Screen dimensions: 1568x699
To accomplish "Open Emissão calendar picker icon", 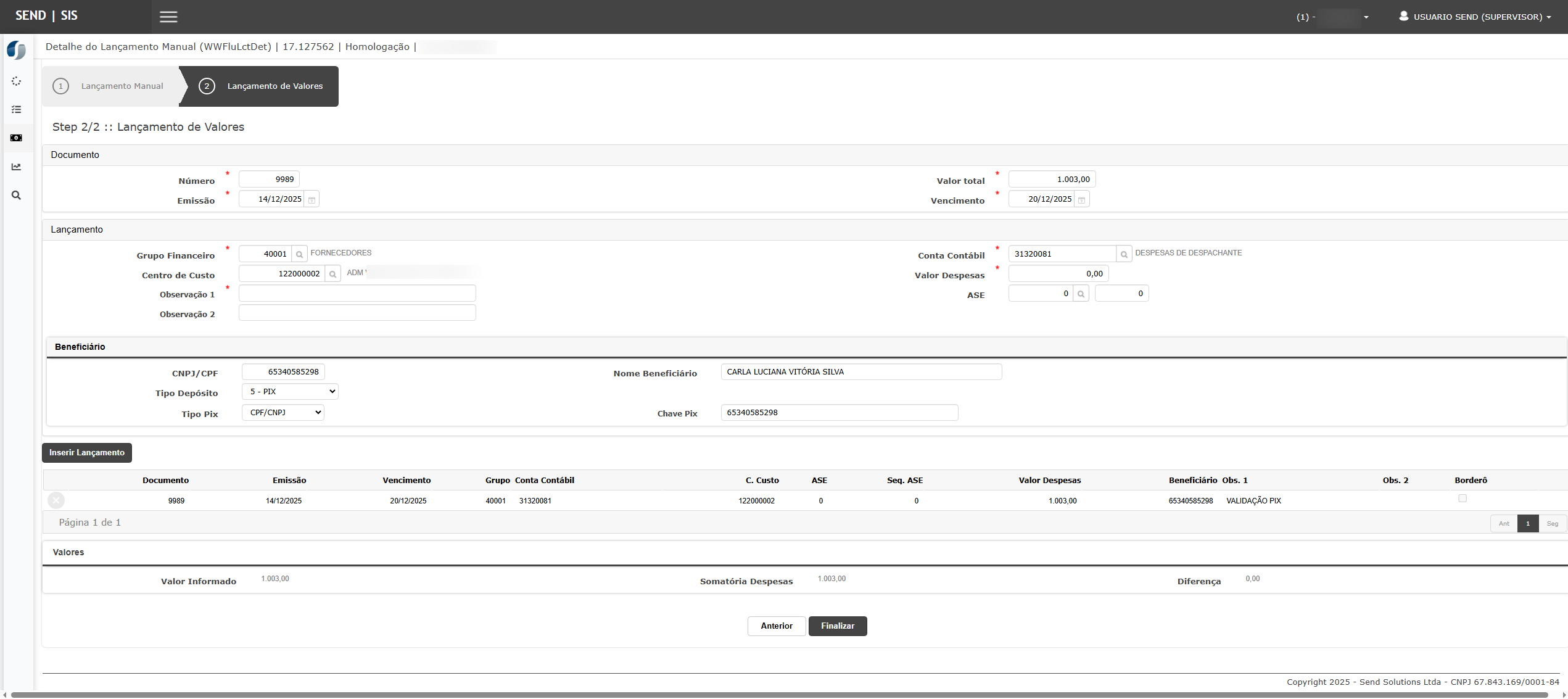I will (x=312, y=199).
